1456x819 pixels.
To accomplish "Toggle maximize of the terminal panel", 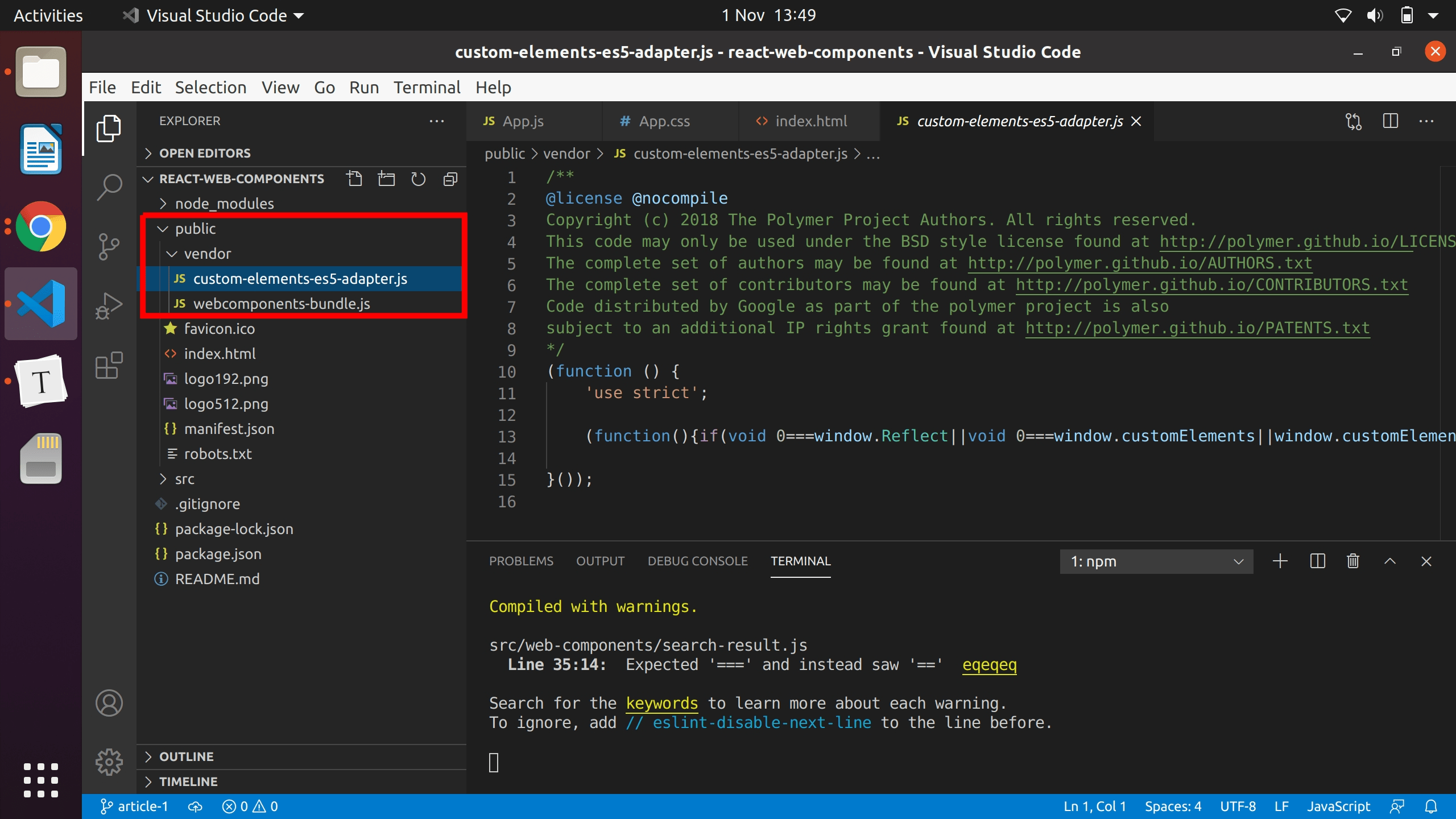I will [1389, 561].
